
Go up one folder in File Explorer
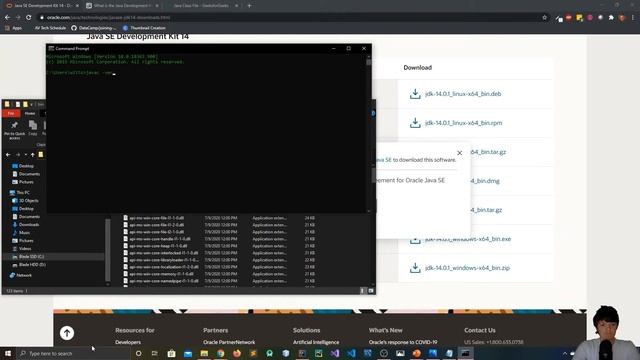click(33, 155)
